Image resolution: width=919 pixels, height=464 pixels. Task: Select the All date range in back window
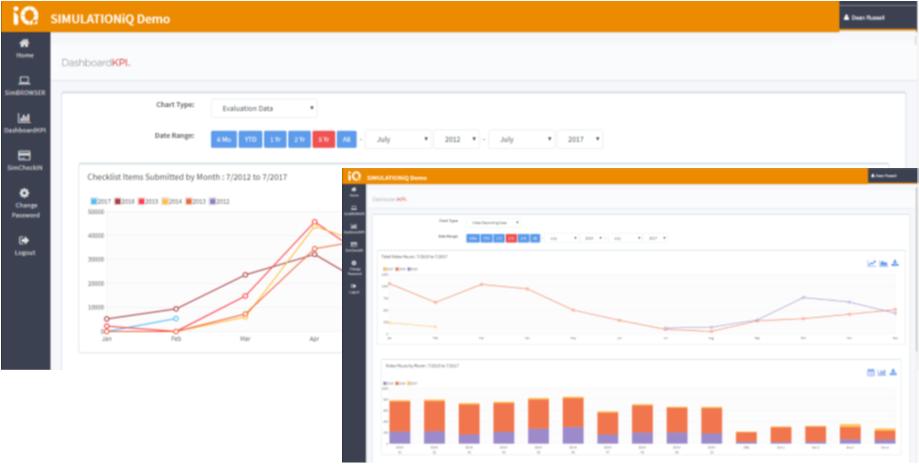(x=346, y=139)
